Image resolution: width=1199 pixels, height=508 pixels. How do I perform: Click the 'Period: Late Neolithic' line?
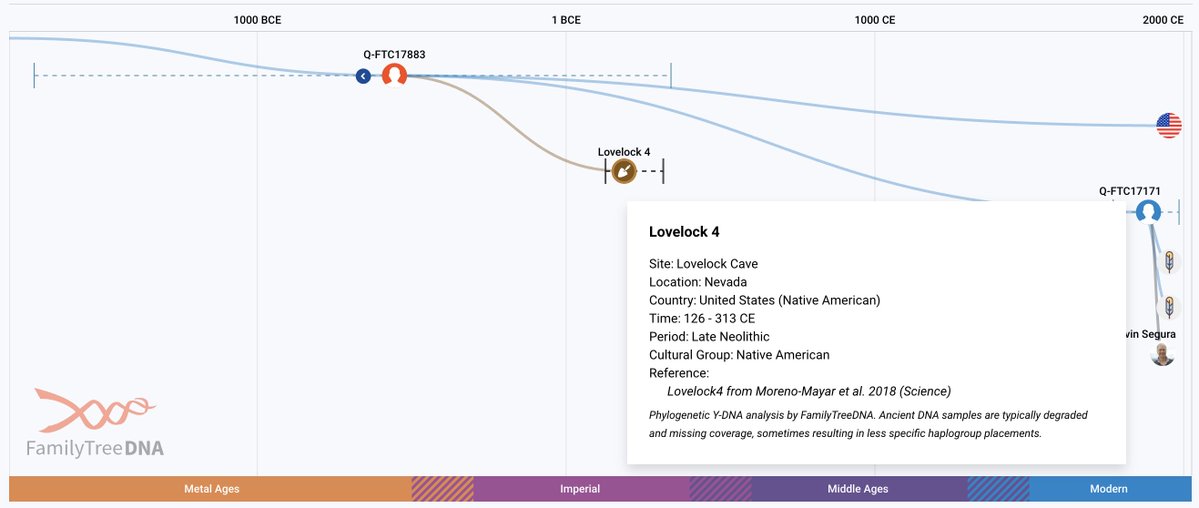pos(710,337)
